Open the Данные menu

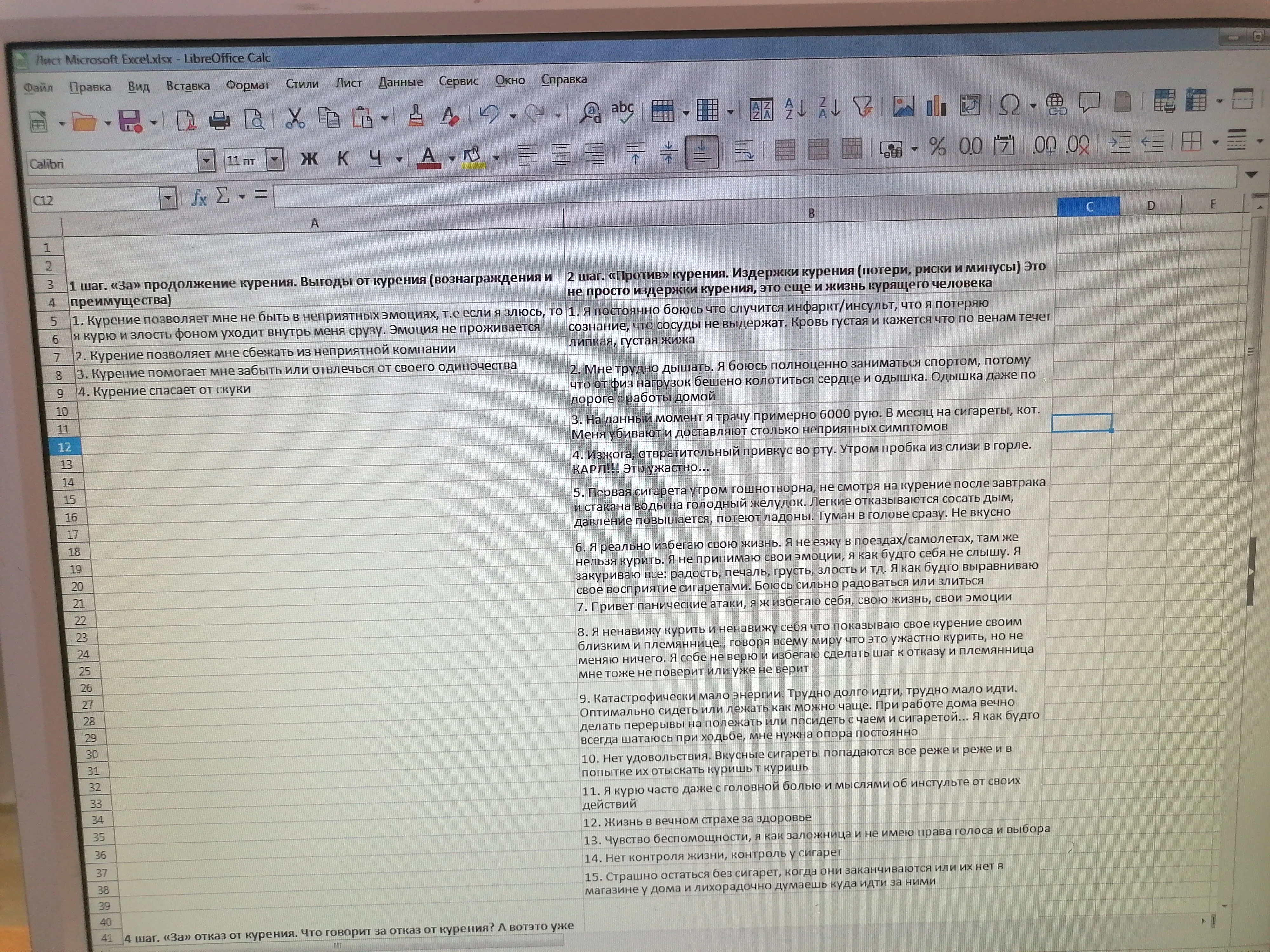coord(400,82)
